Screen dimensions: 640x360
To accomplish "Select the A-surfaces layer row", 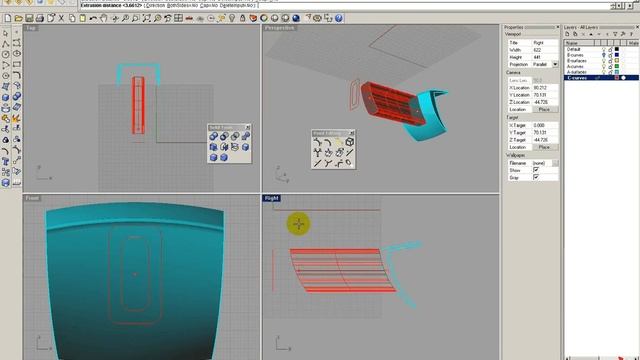I will click(601, 72).
